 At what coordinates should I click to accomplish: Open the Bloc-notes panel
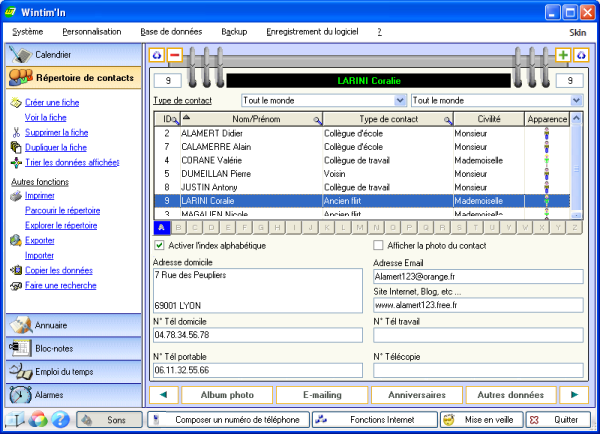tap(73, 349)
